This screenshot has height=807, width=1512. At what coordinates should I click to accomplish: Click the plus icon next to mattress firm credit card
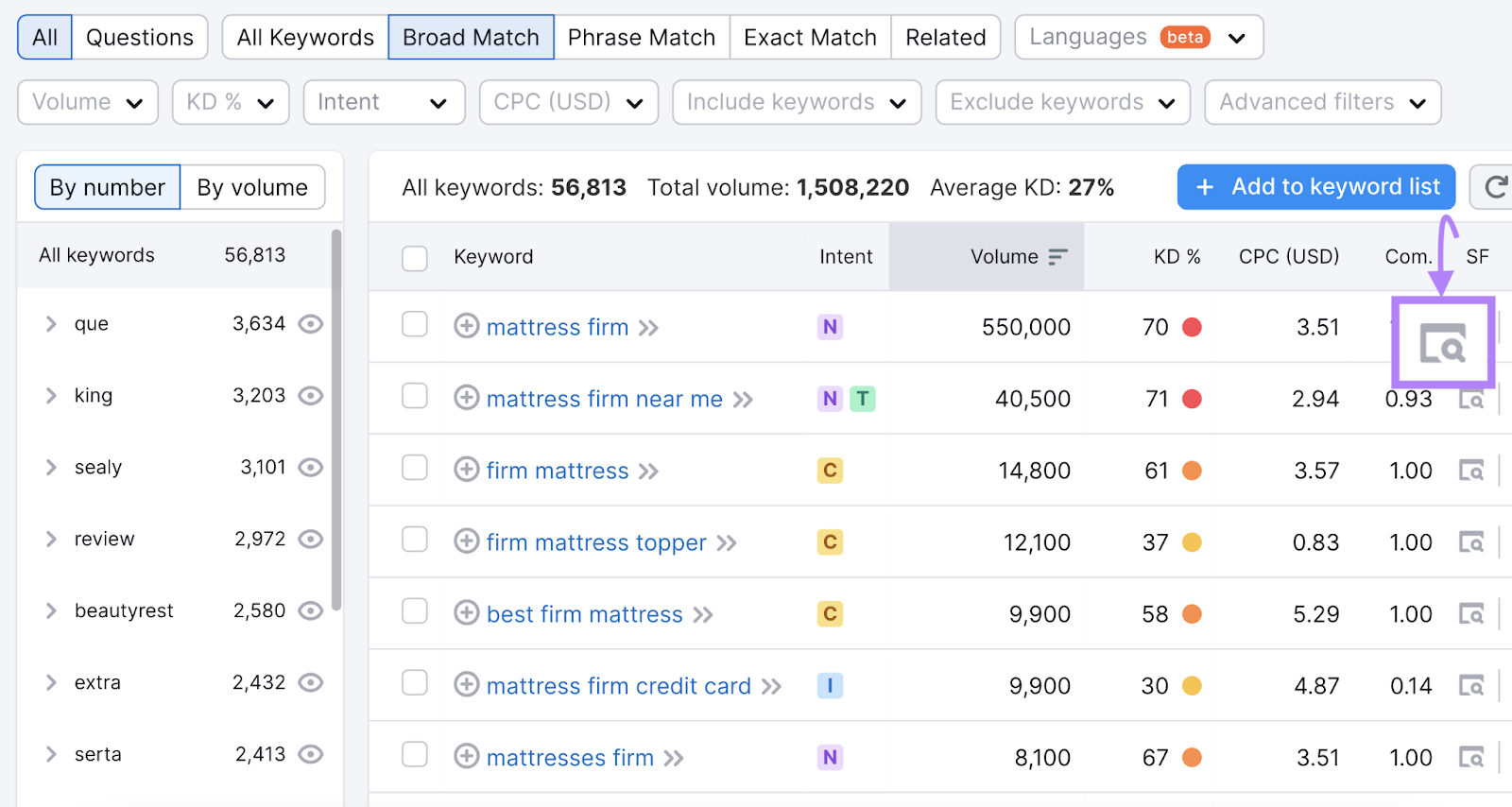click(467, 685)
